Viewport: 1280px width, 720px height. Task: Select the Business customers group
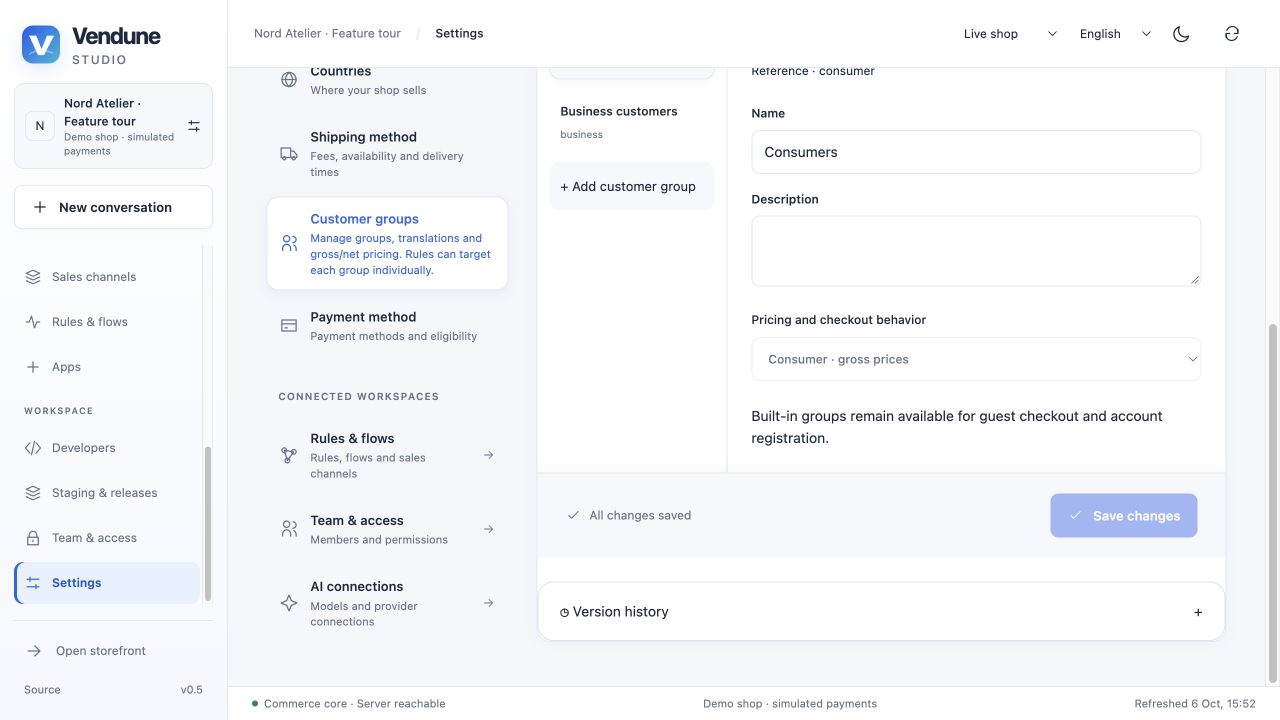(632, 122)
